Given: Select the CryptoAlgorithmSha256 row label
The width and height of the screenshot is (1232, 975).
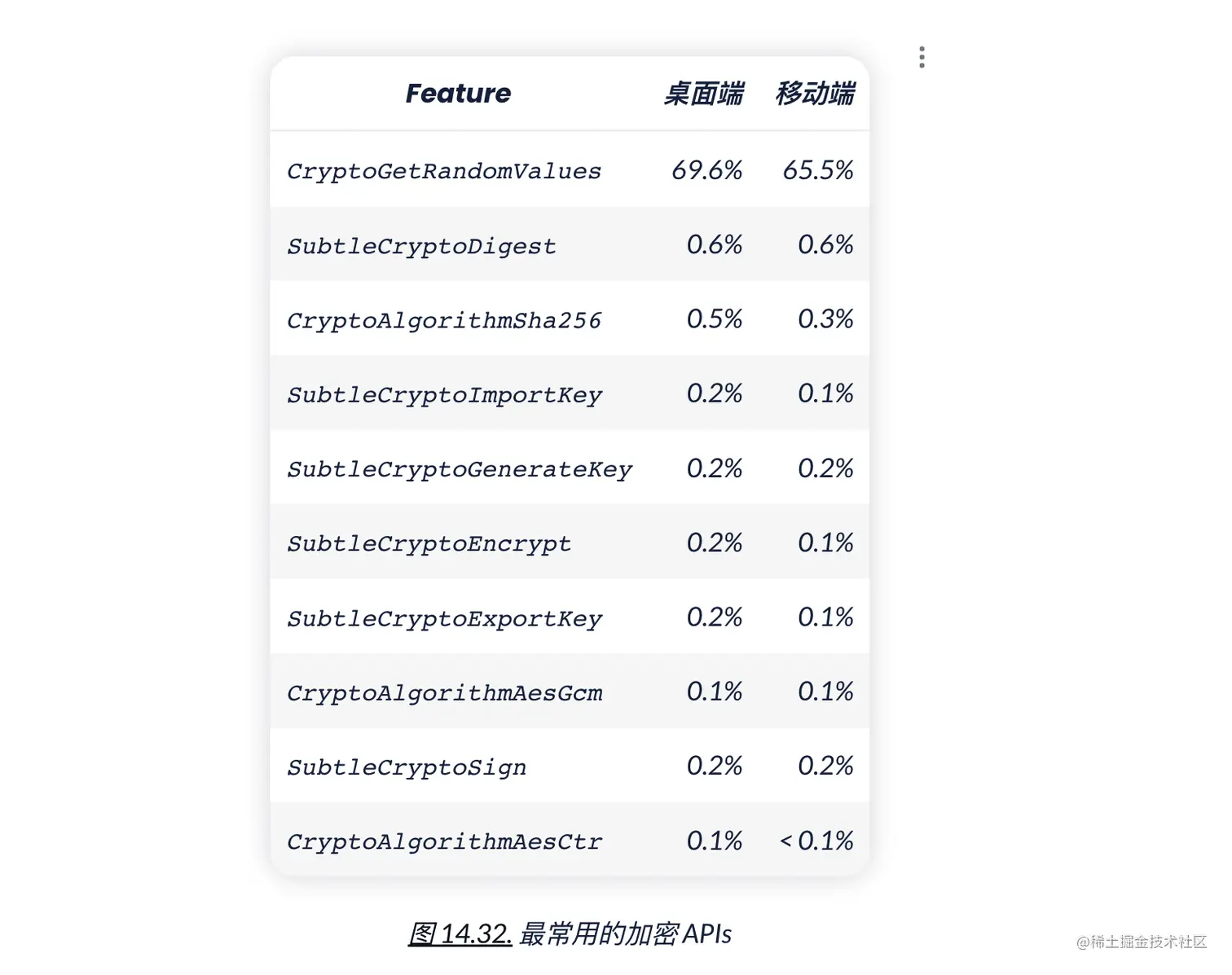Looking at the screenshot, I should (x=444, y=320).
